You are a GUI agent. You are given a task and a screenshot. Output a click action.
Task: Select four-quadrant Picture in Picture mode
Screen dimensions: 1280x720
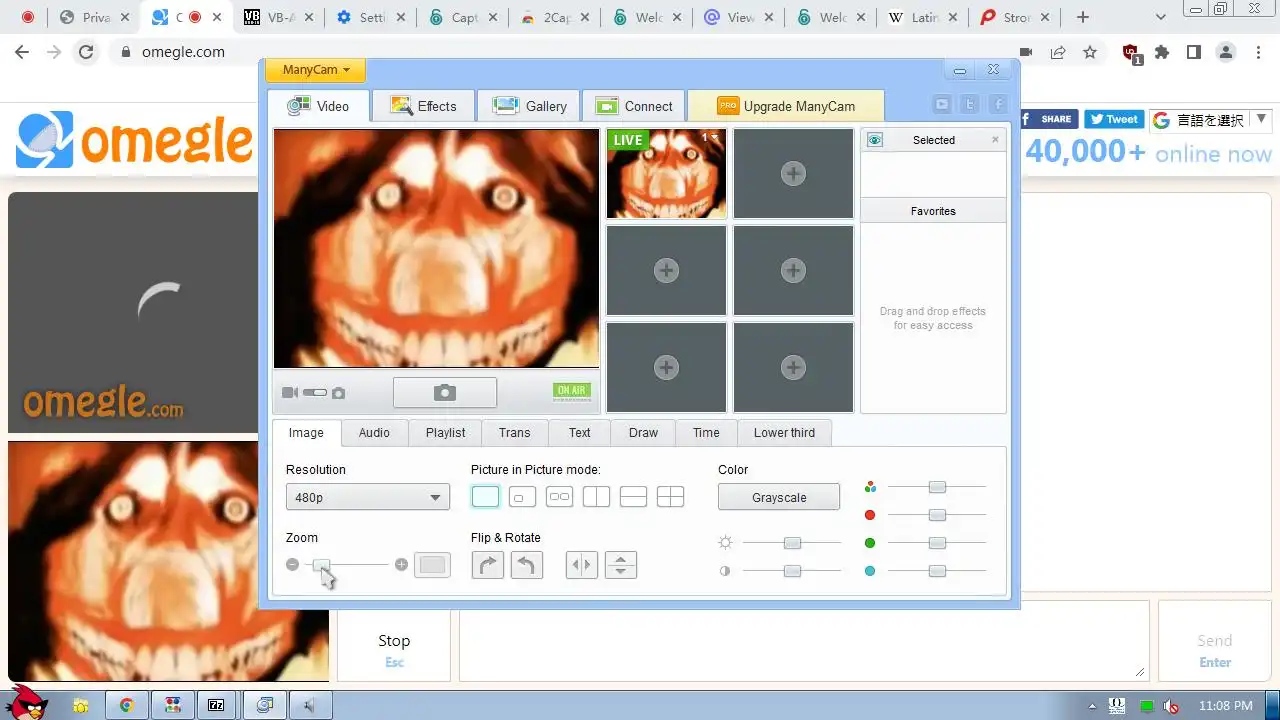point(670,497)
